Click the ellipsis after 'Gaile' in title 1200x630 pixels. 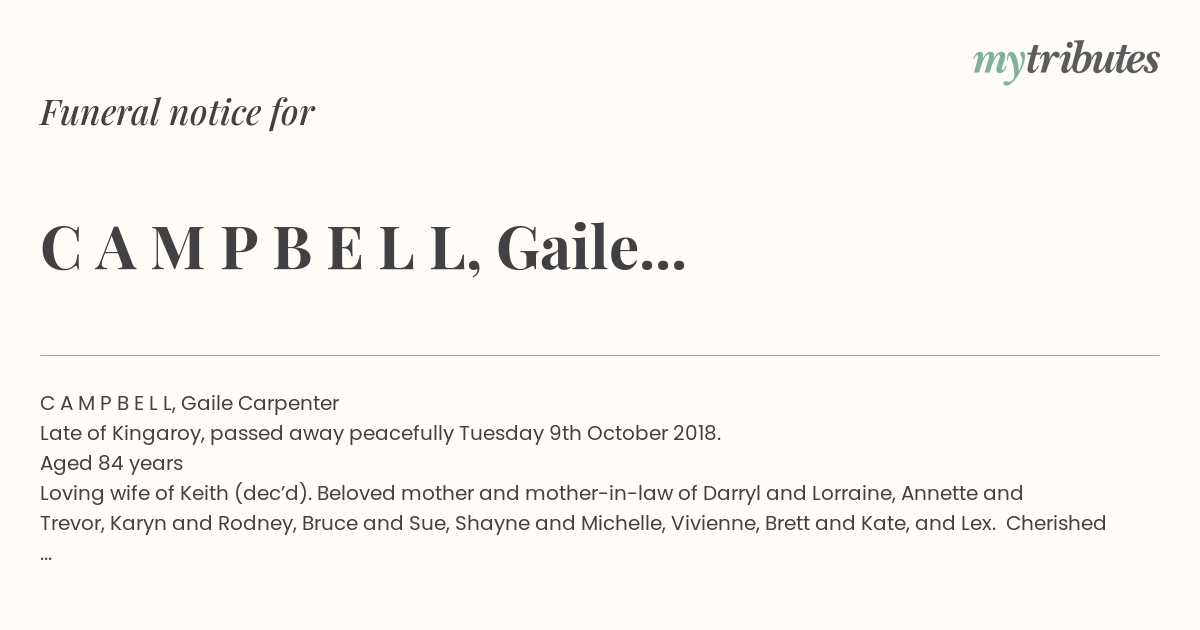point(663,265)
